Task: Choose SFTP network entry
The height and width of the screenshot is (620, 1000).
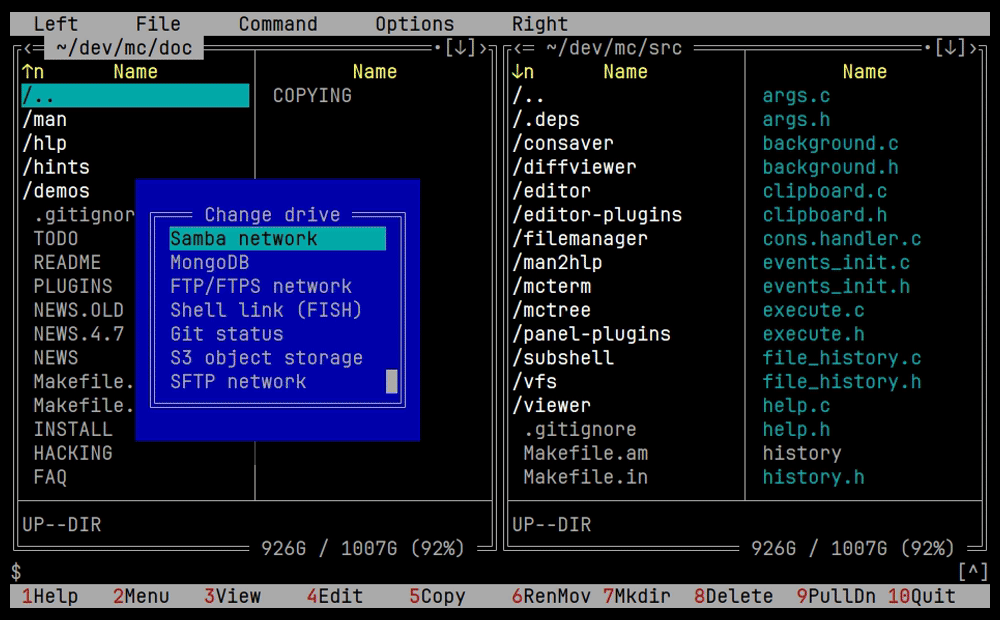Action: [x=238, y=381]
